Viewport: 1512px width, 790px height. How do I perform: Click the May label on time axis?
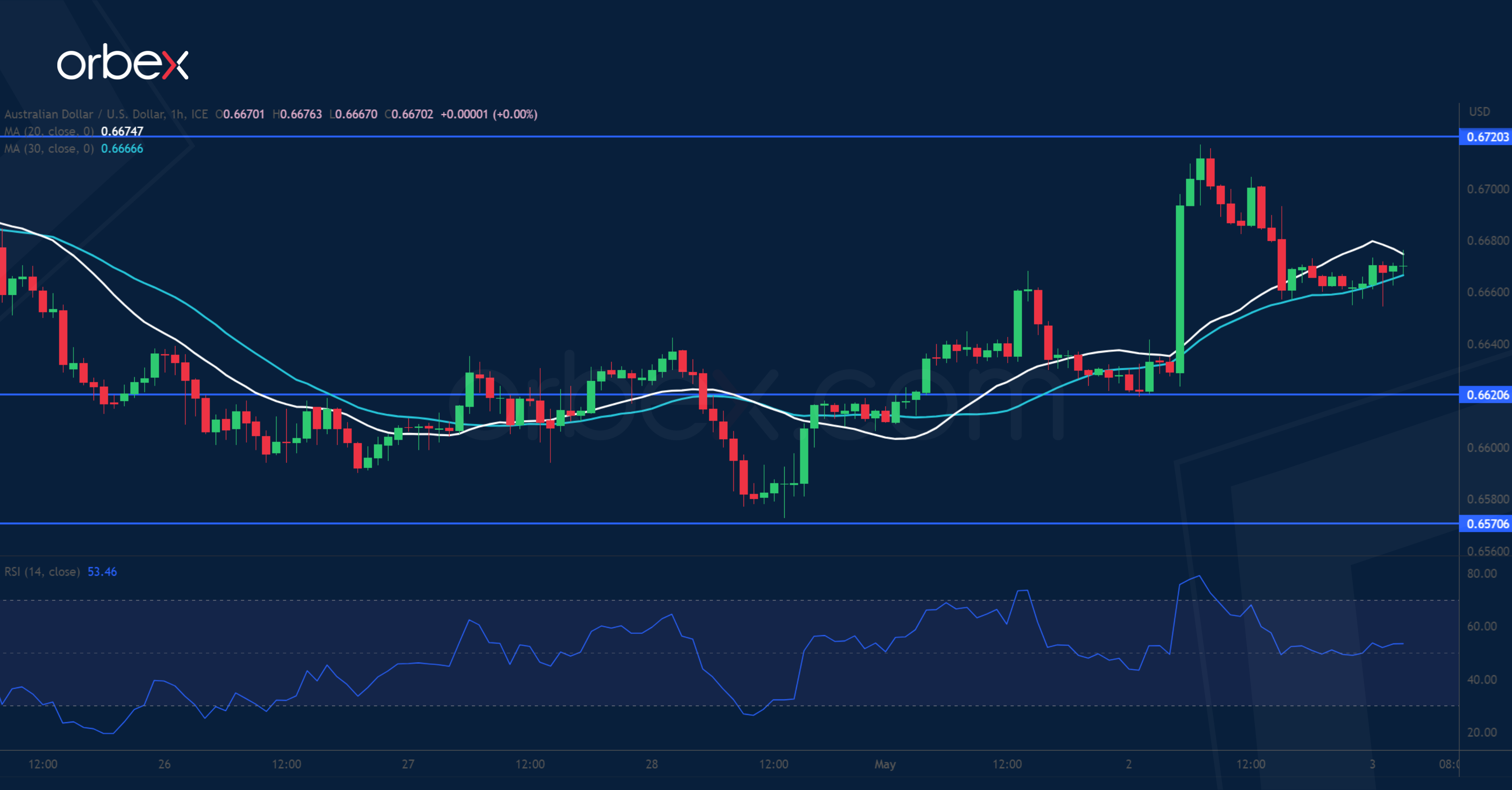885,764
